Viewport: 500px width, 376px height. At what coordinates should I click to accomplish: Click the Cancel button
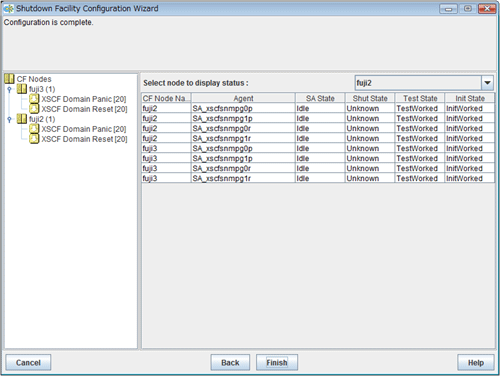pyautogui.click(x=28, y=362)
